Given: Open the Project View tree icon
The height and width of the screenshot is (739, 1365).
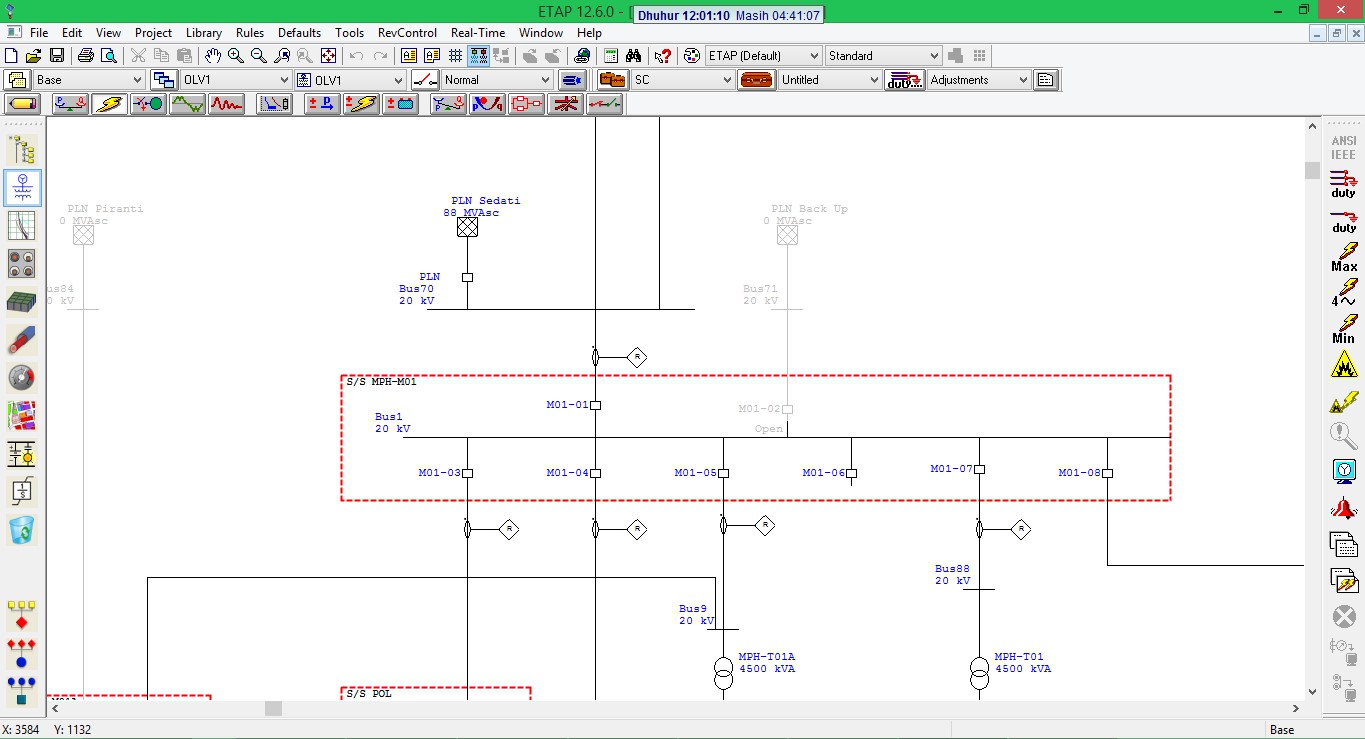Looking at the screenshot, I should coord(22,151).
